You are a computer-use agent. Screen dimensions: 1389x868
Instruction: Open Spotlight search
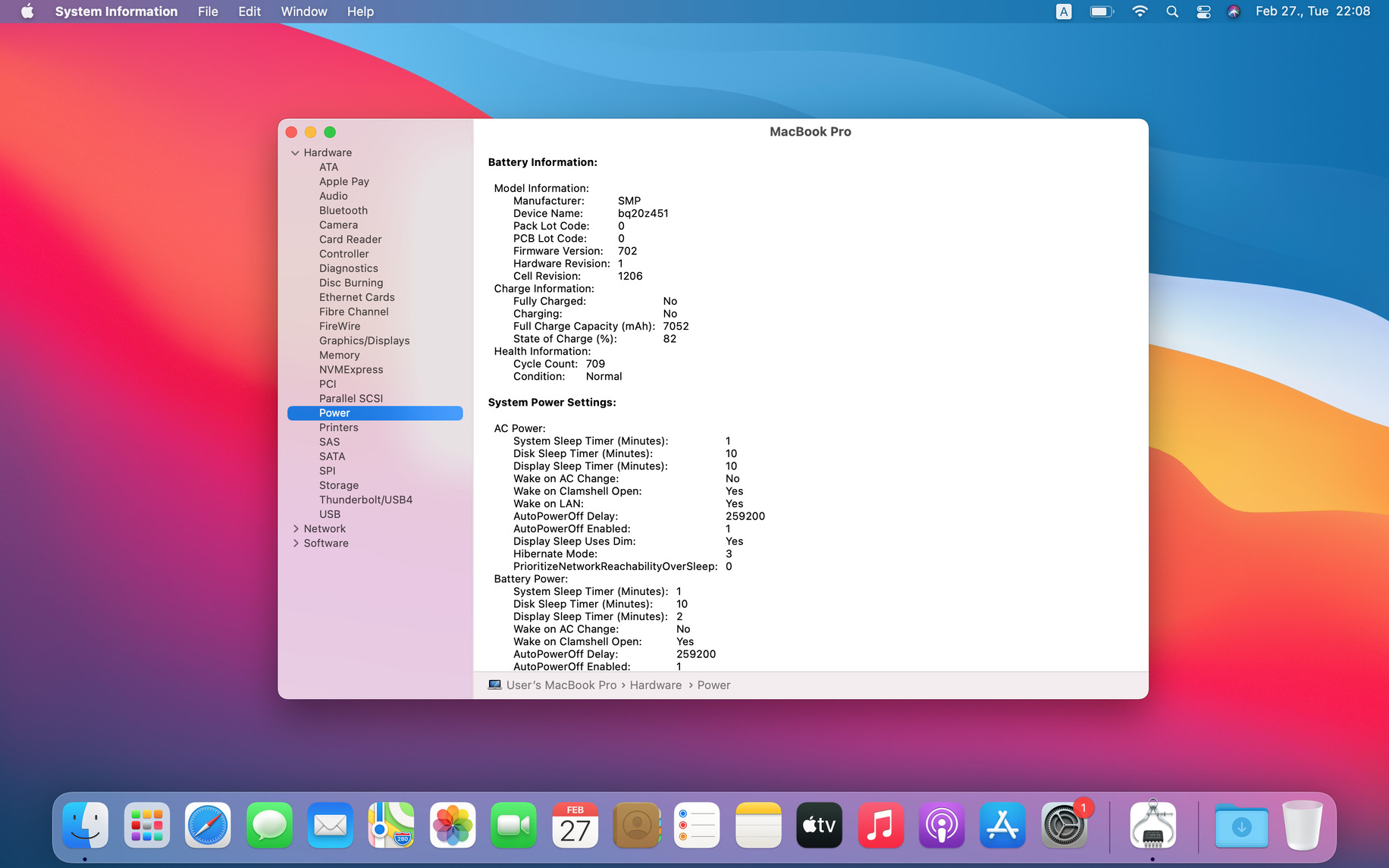point(1172,11)
